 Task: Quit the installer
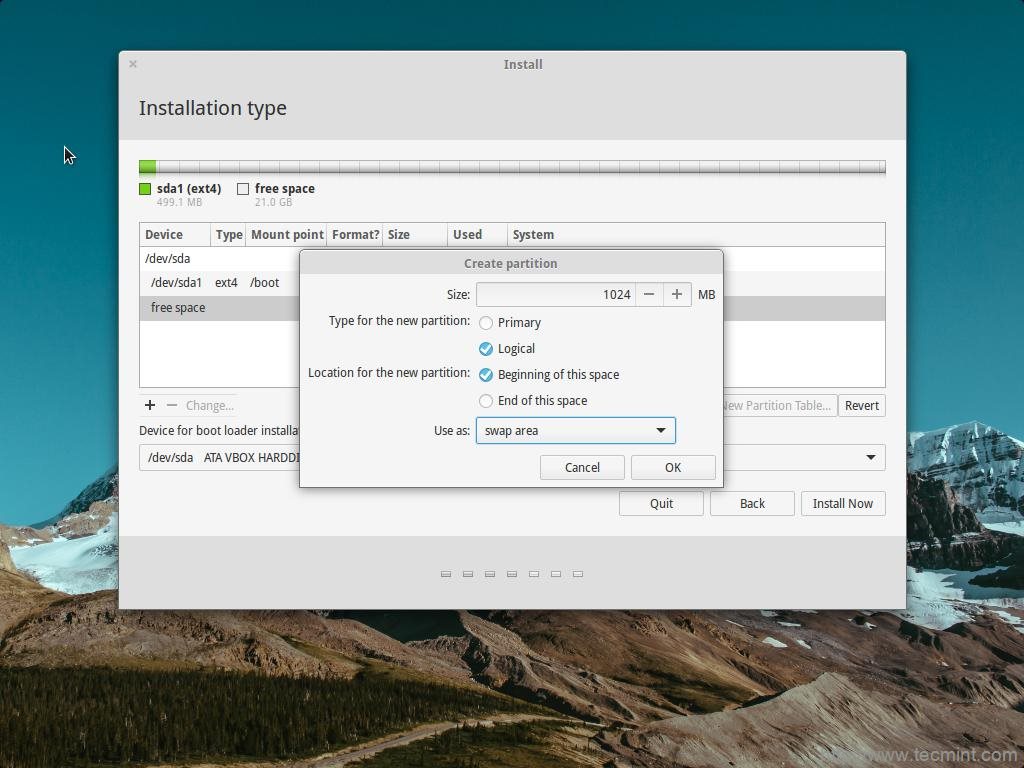(661, 504)
